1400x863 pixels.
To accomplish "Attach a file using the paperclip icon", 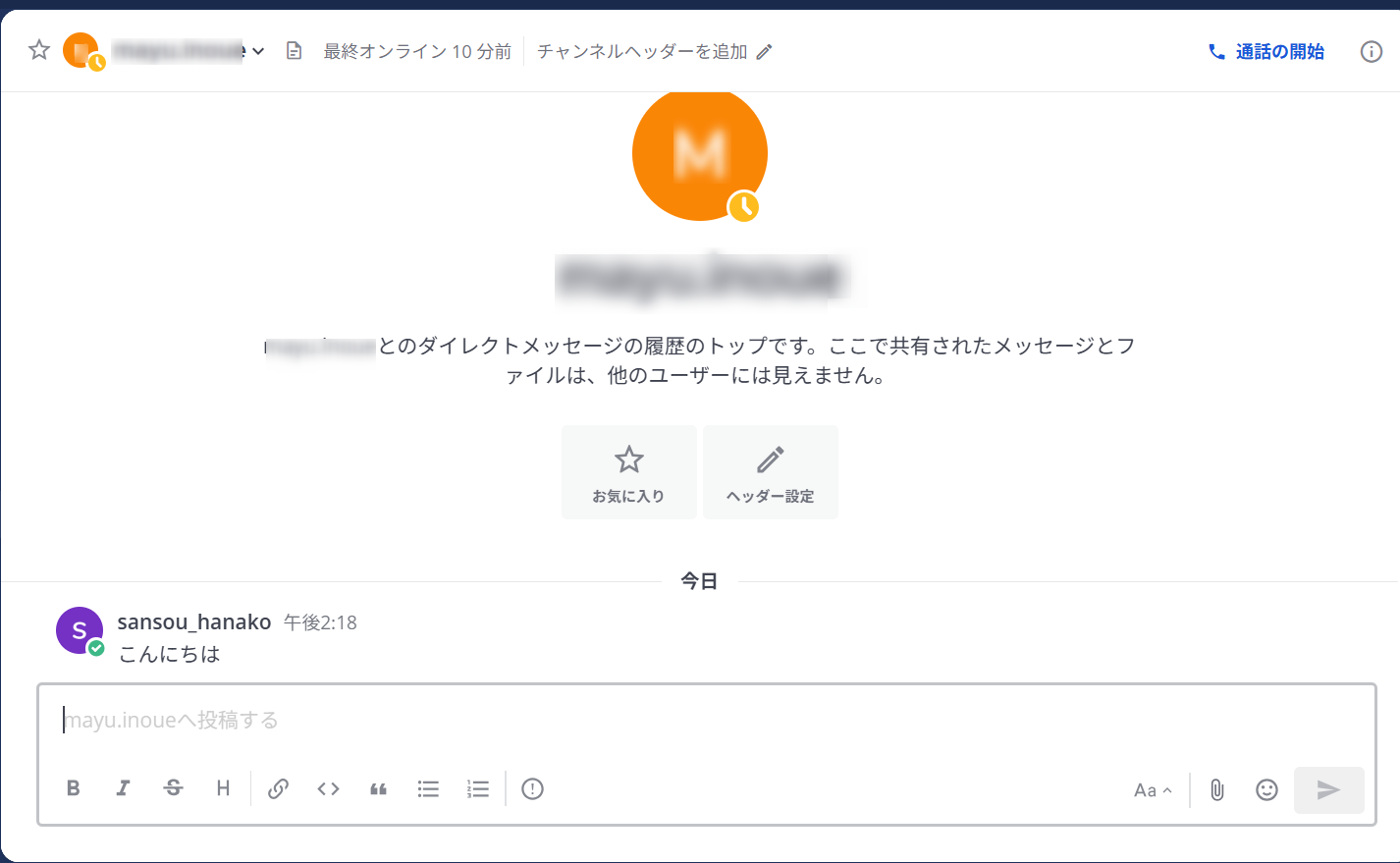I will 1216,789.
